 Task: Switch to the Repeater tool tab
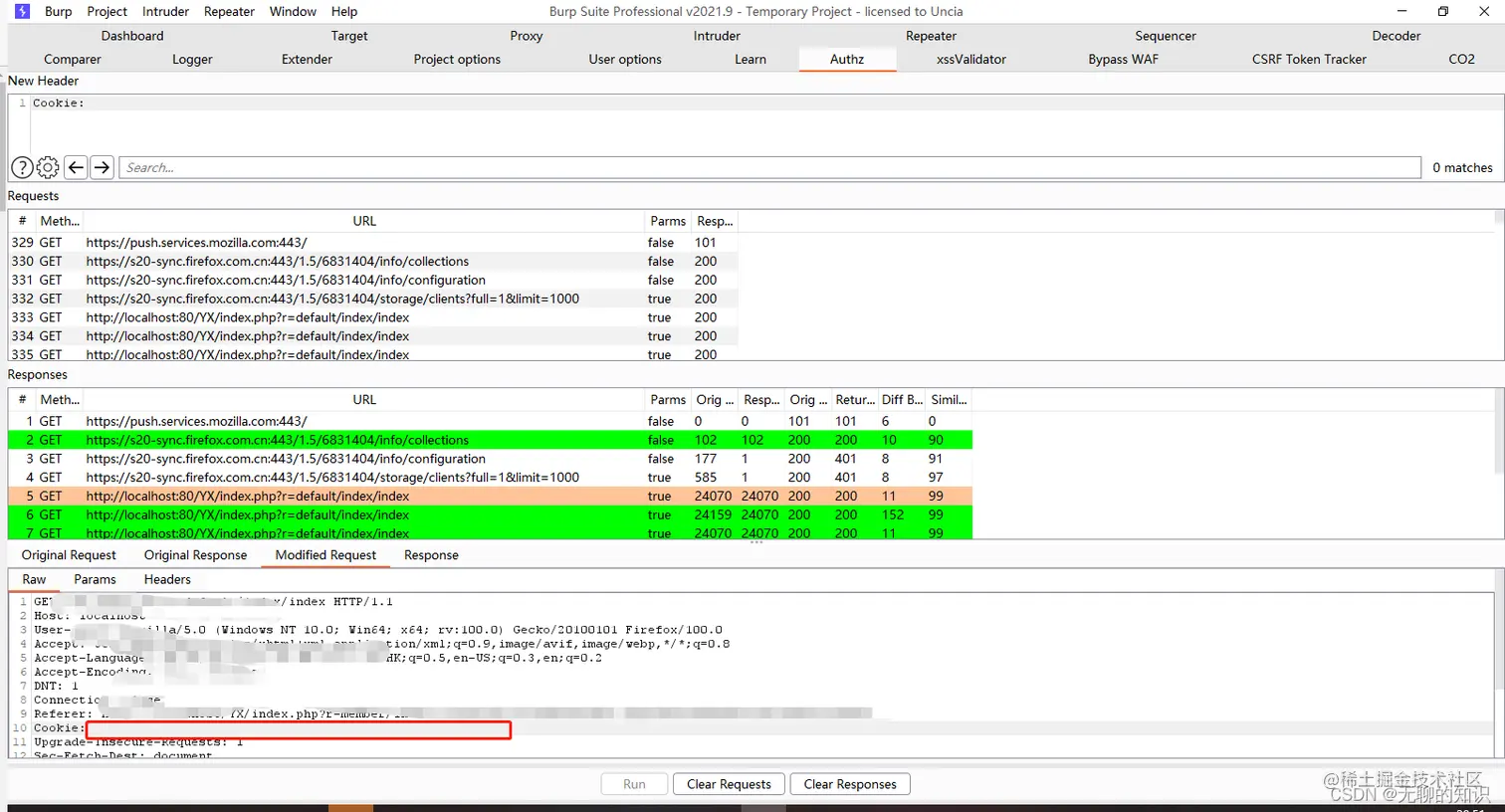point(931,36)
